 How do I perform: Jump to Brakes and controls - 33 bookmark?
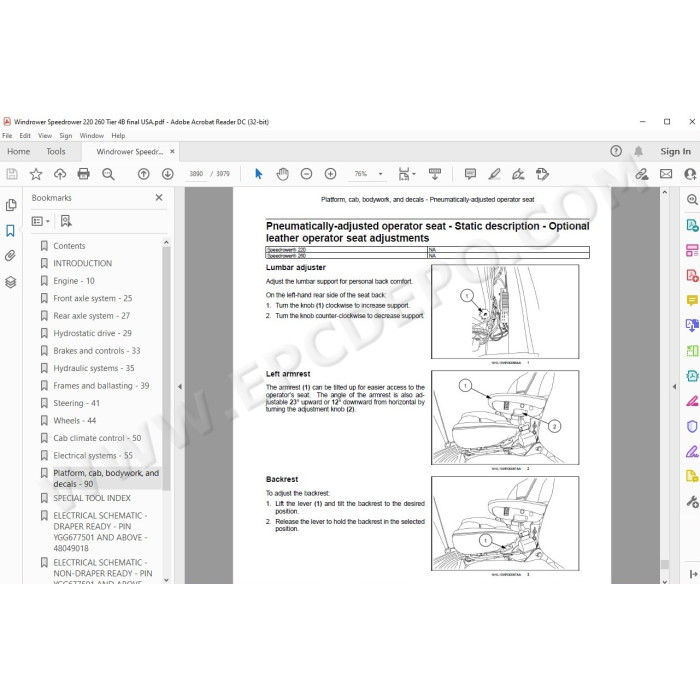(96, 350)
